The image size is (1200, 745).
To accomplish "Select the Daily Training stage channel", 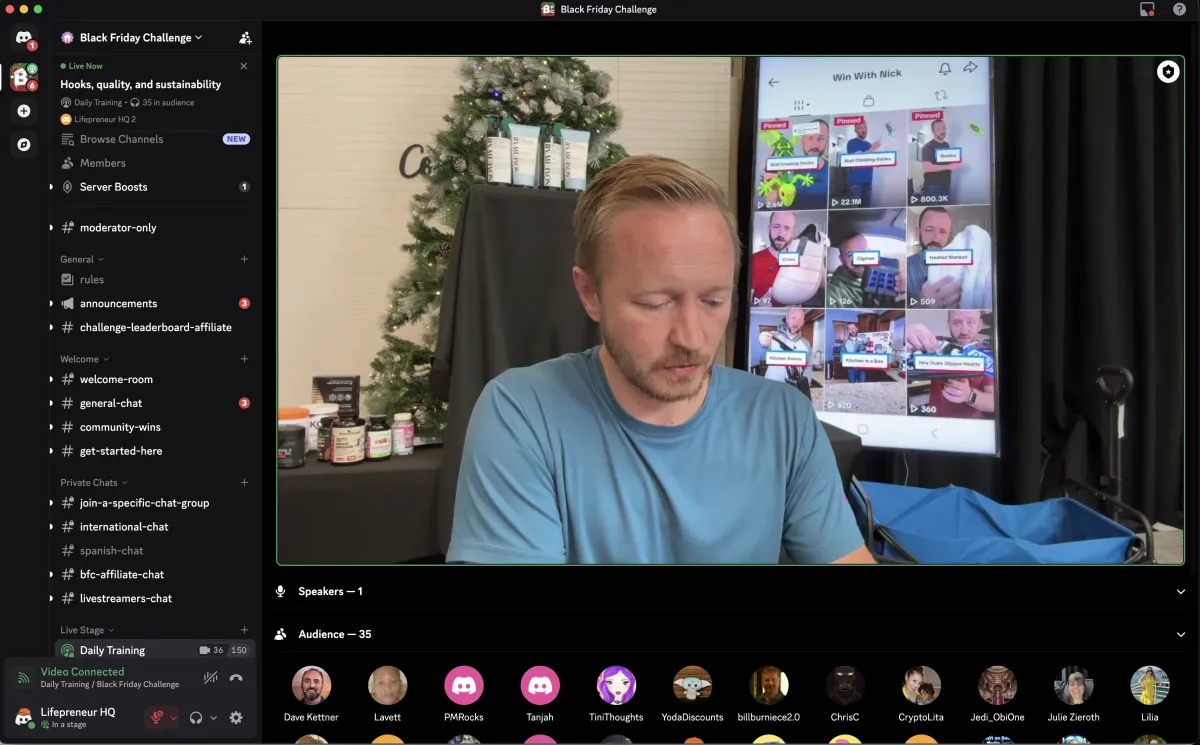I will pos(155,650).
